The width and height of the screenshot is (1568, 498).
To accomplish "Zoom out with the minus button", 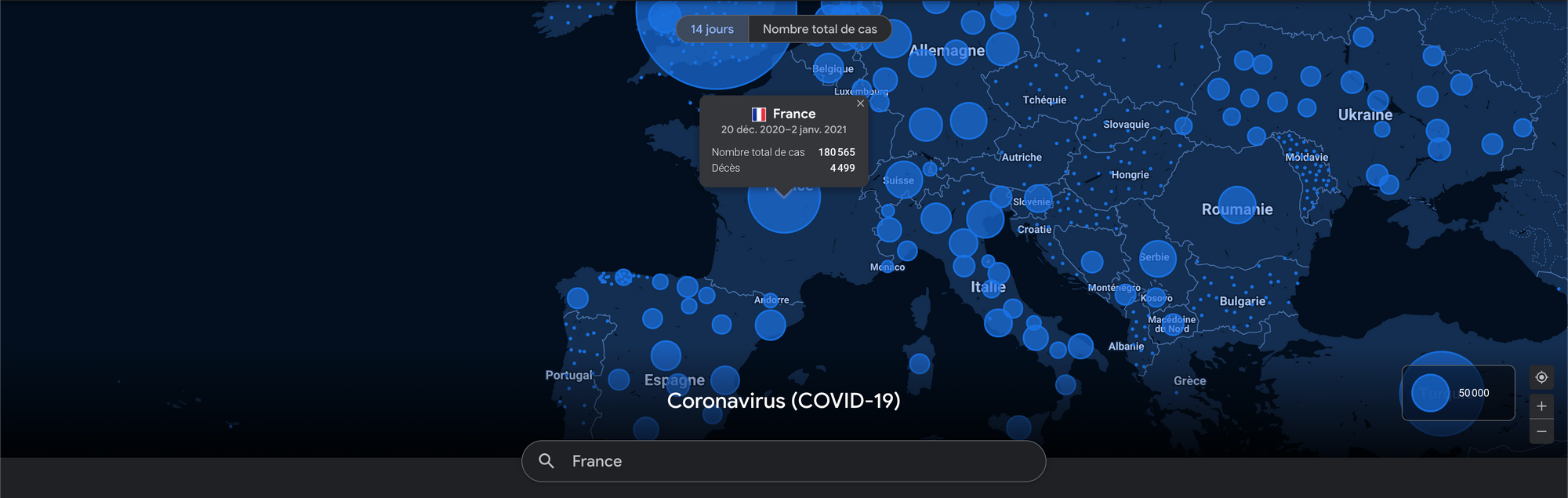I will (x=1541, y=431).
